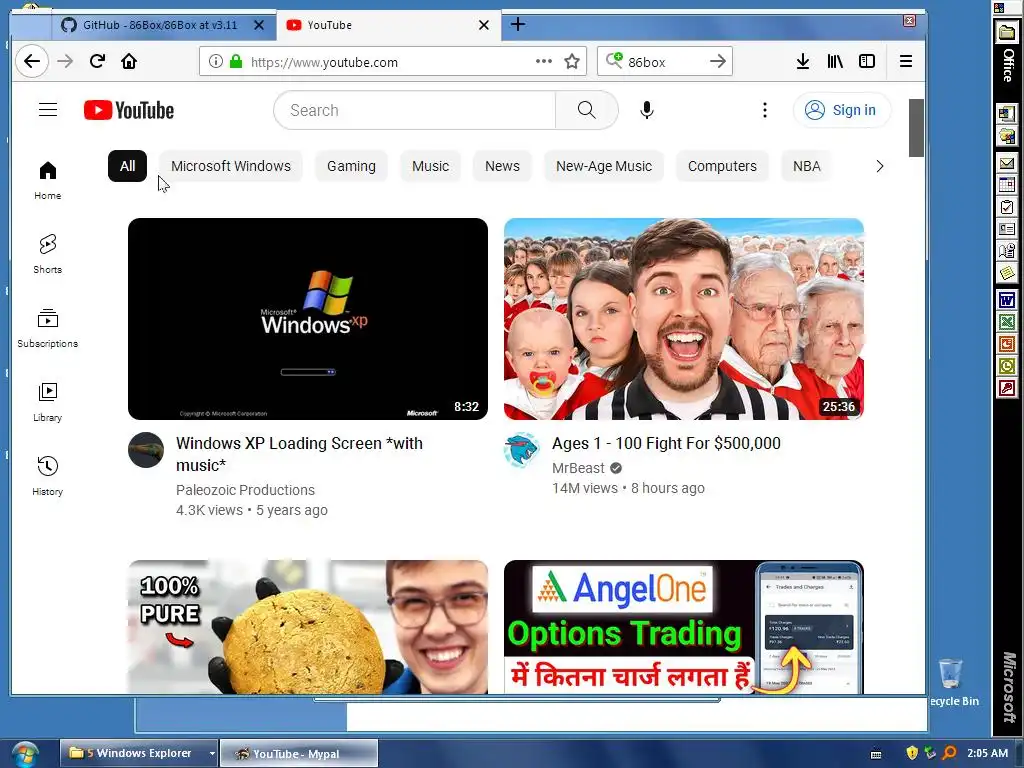Go to Home in the YouTube sidebar
The width and height of the screenshot is (1024, 768).
(x=48, y=180)
